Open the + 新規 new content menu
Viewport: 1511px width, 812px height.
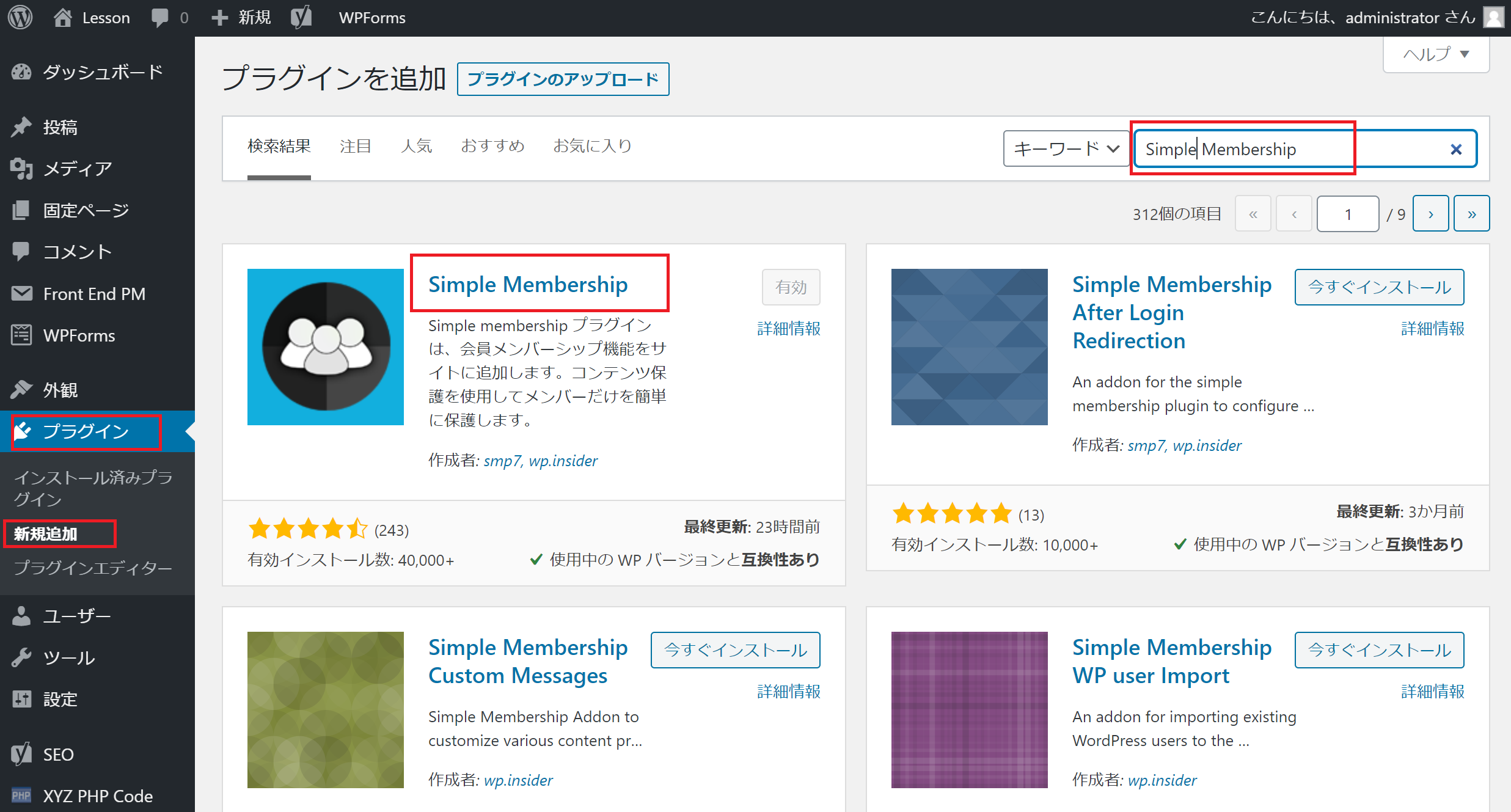[x=241, y=18]
